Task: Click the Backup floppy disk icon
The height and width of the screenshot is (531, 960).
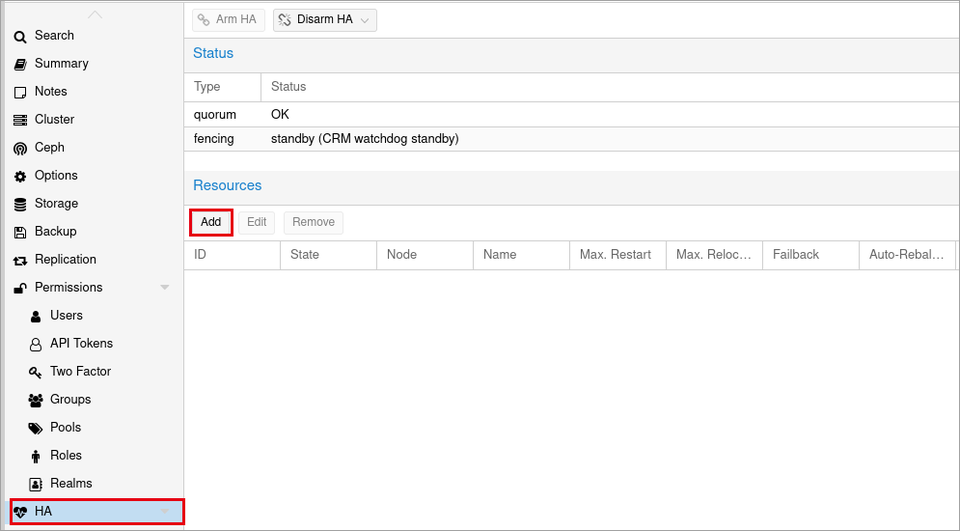Action: point(20,232)
